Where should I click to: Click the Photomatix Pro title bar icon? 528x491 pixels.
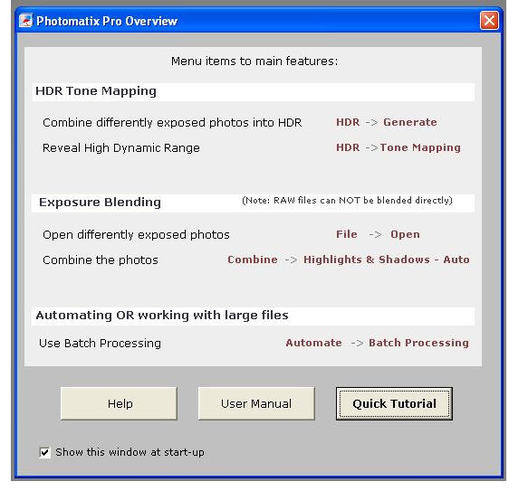point(25,21)
